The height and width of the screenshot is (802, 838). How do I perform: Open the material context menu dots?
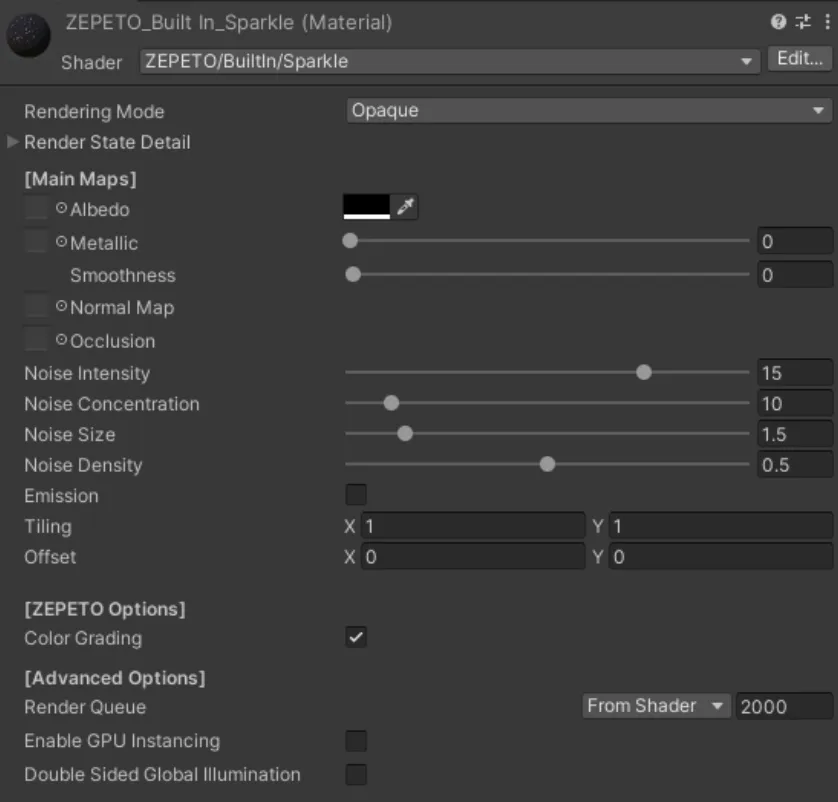click(827, 22)
